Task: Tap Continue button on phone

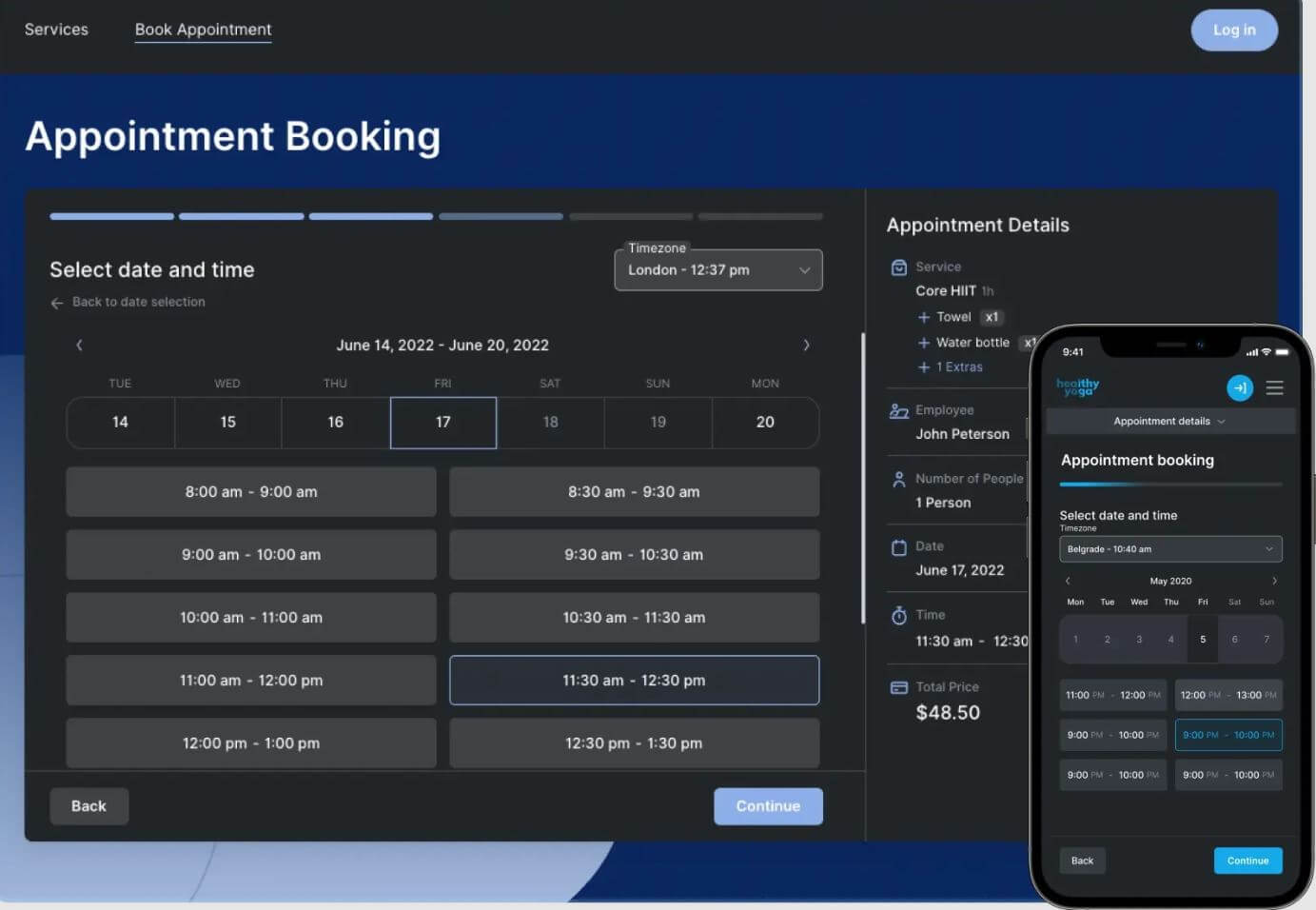Action: pyautogui.click(x=1247, y=861)
